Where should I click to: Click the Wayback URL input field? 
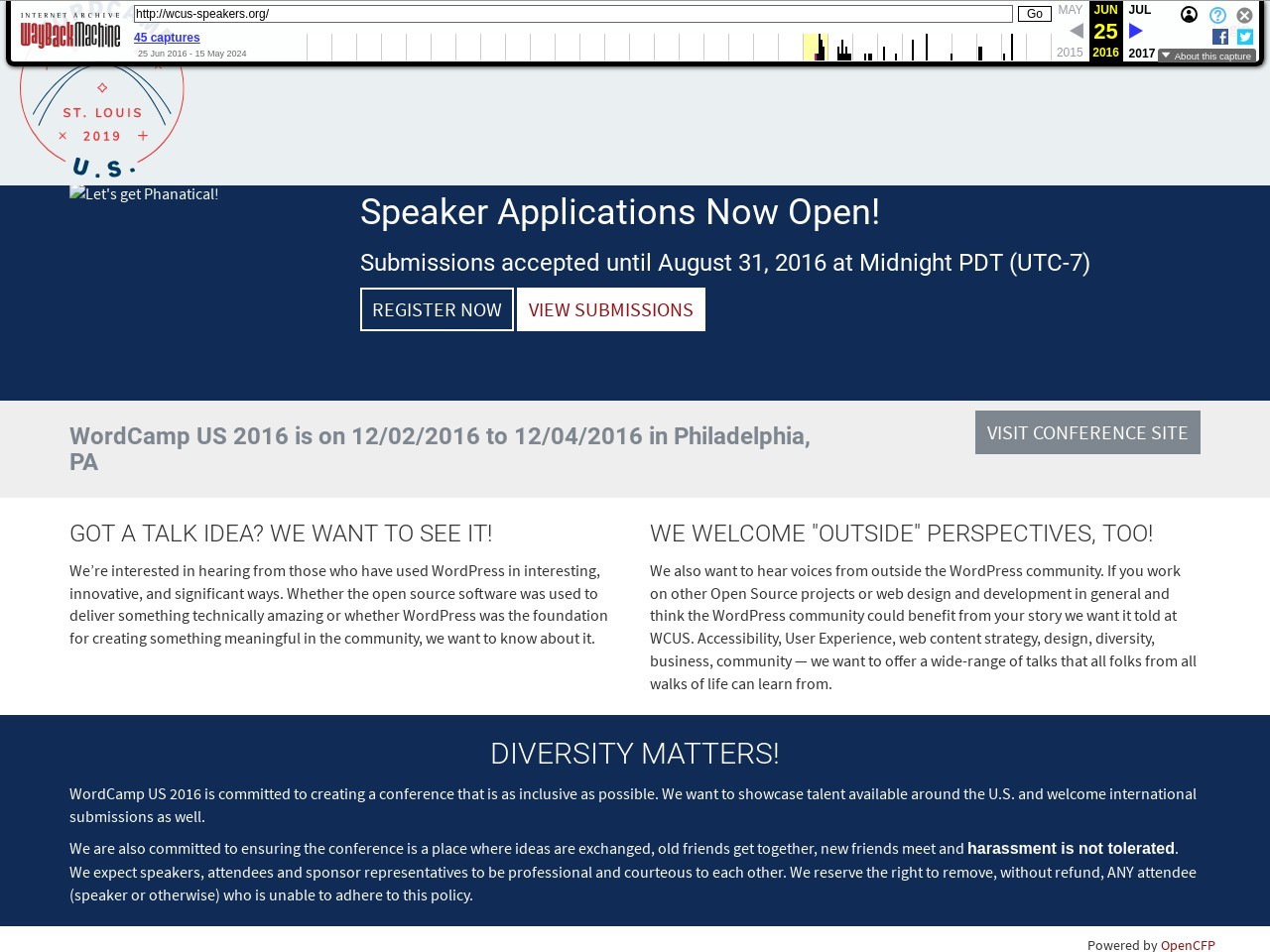click(572, 14)
